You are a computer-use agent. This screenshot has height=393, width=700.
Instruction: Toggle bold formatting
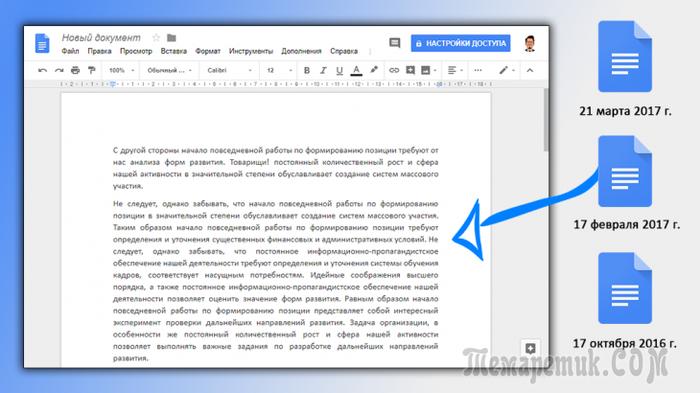point(307,70)
